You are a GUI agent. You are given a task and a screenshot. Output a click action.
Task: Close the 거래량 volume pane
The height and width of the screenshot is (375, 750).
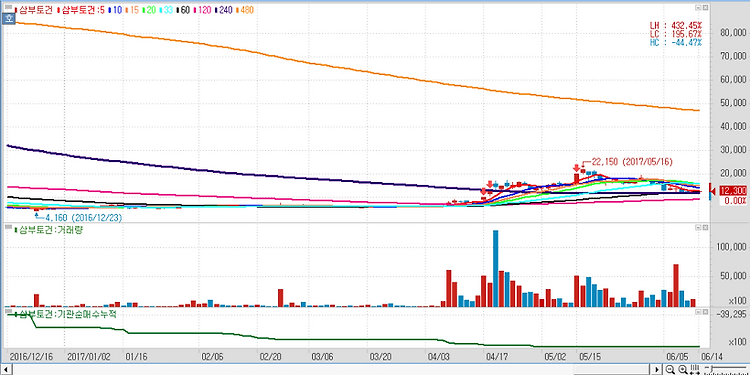[705, 227]
